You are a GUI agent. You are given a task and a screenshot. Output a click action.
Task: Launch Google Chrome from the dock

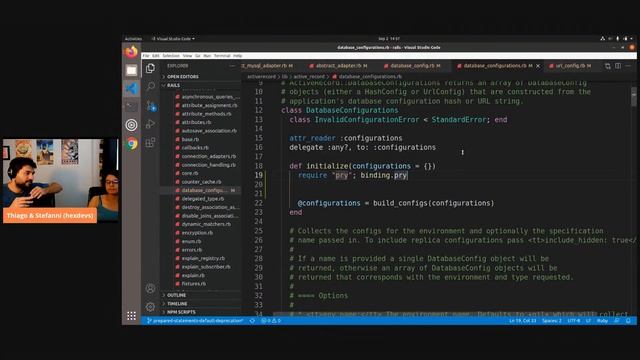point(131,144)
